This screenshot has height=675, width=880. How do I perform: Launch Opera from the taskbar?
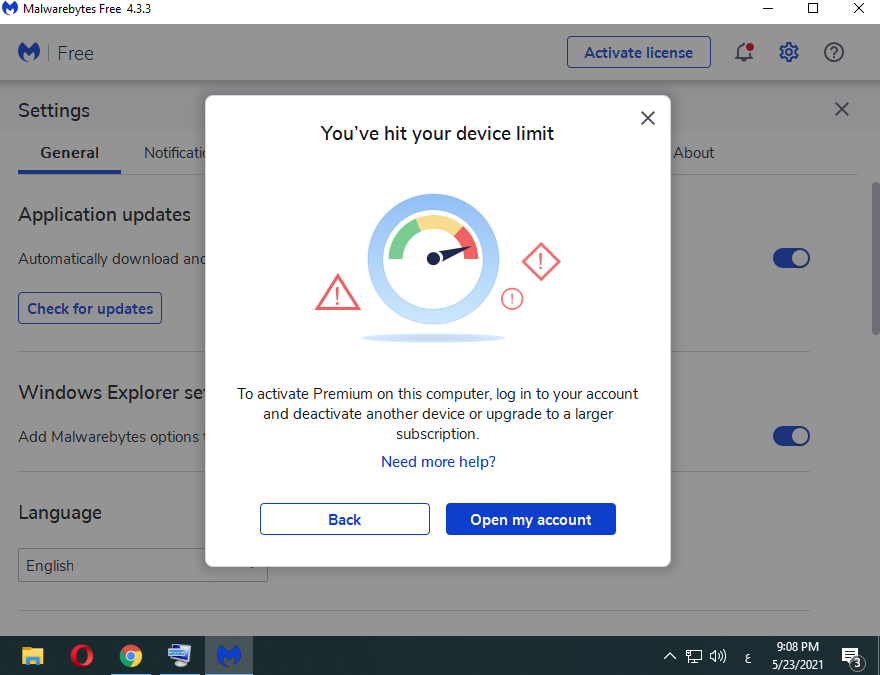click(82, 655)
